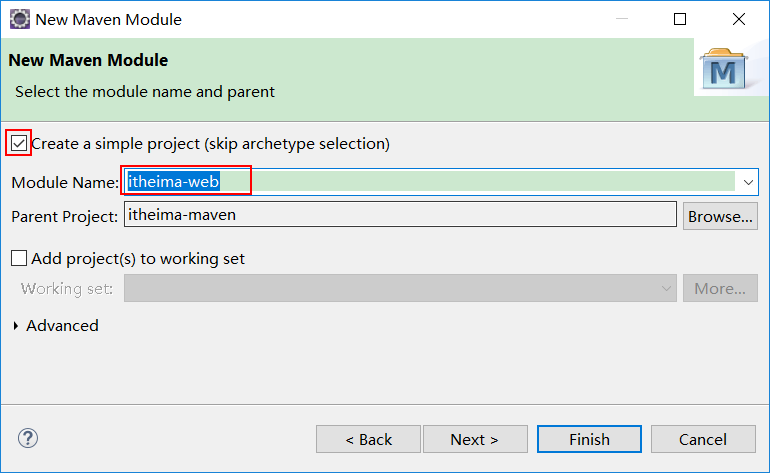Uncheck Create a simple project checkbox

pyautogui.click(x=19, y=144)
